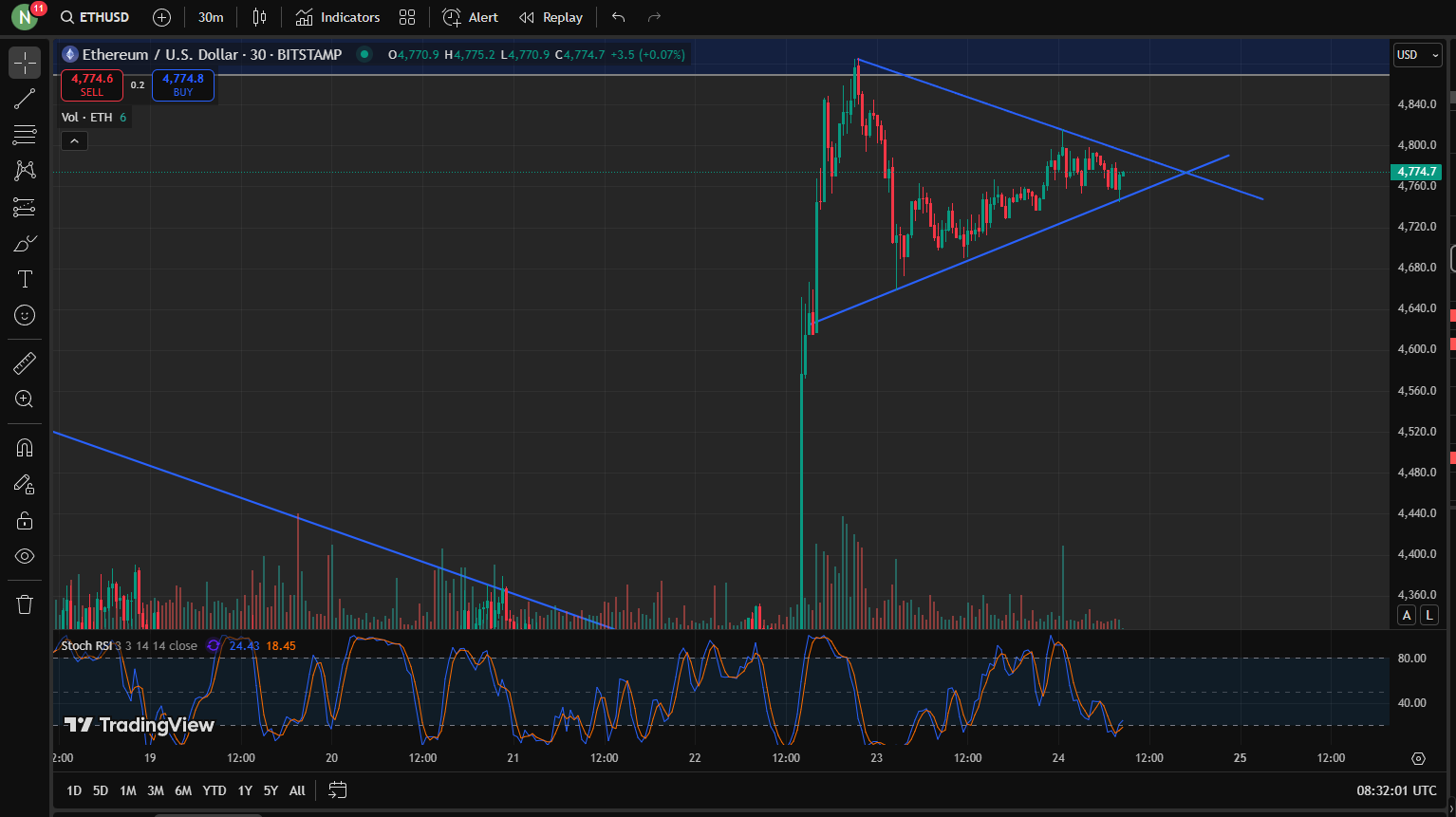Select the trend line drawing tool
Screen dimensions: 1456x817
tap(25, 99)
